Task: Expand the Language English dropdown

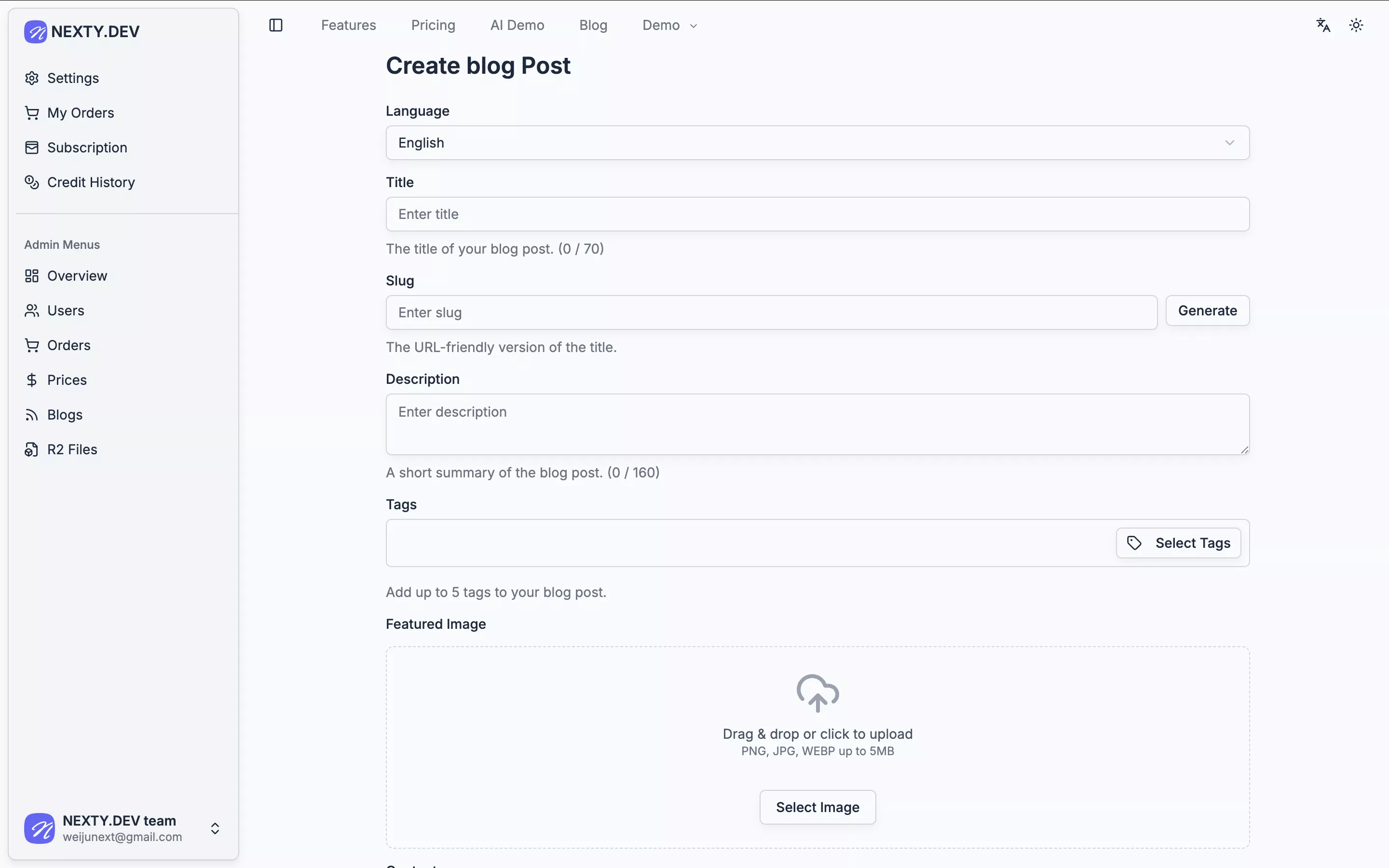Action: point(817,143)
